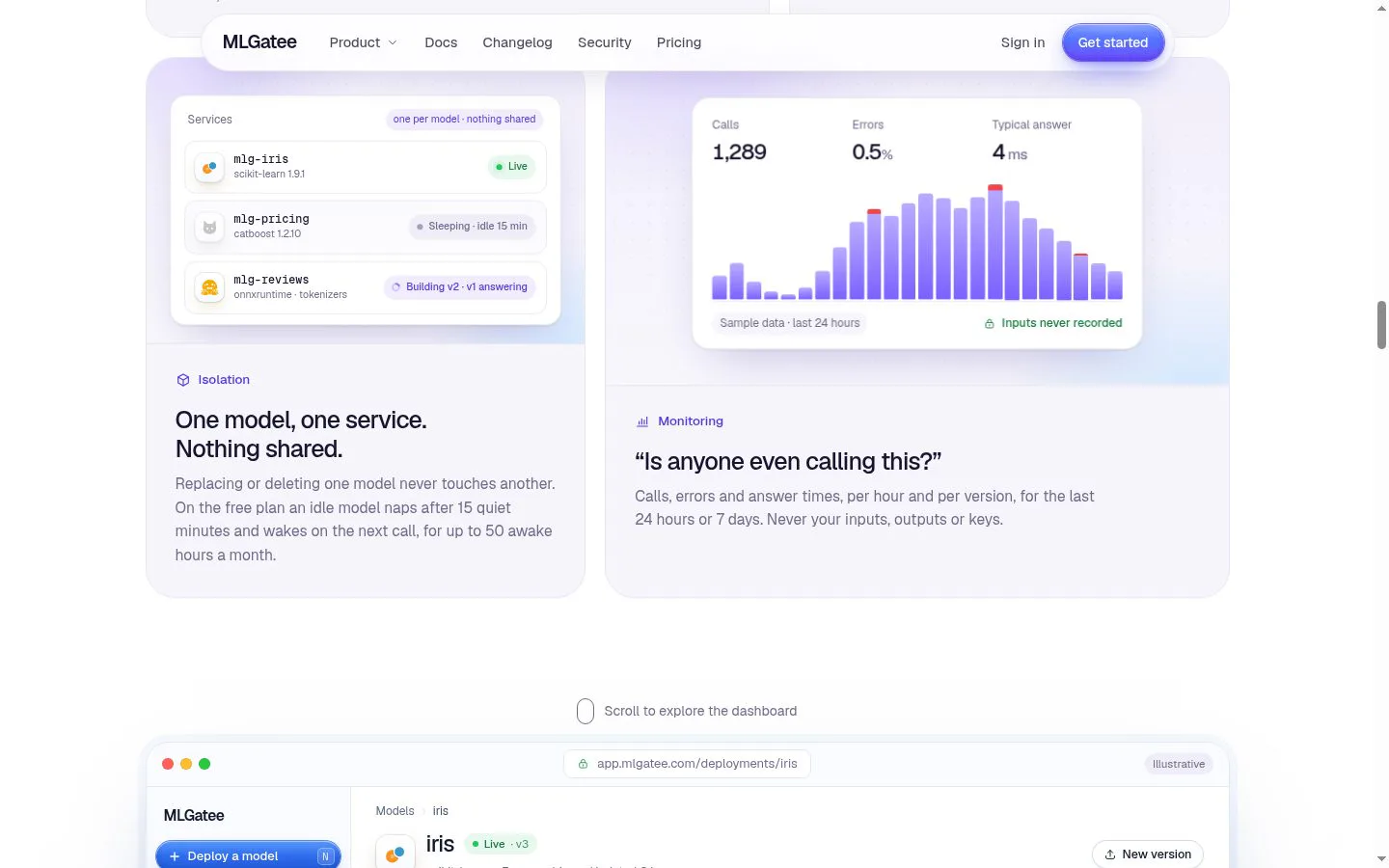Click the Sleeping idle 15 min badge

coord(472,227)
